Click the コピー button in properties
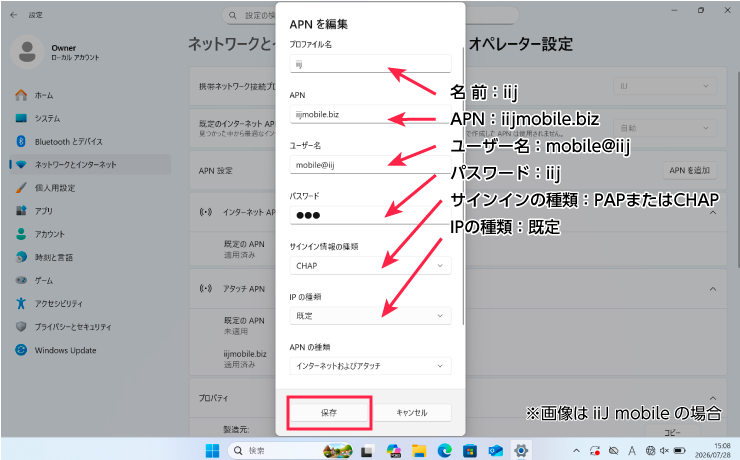 pyautogui.click(x=673, y=432)
